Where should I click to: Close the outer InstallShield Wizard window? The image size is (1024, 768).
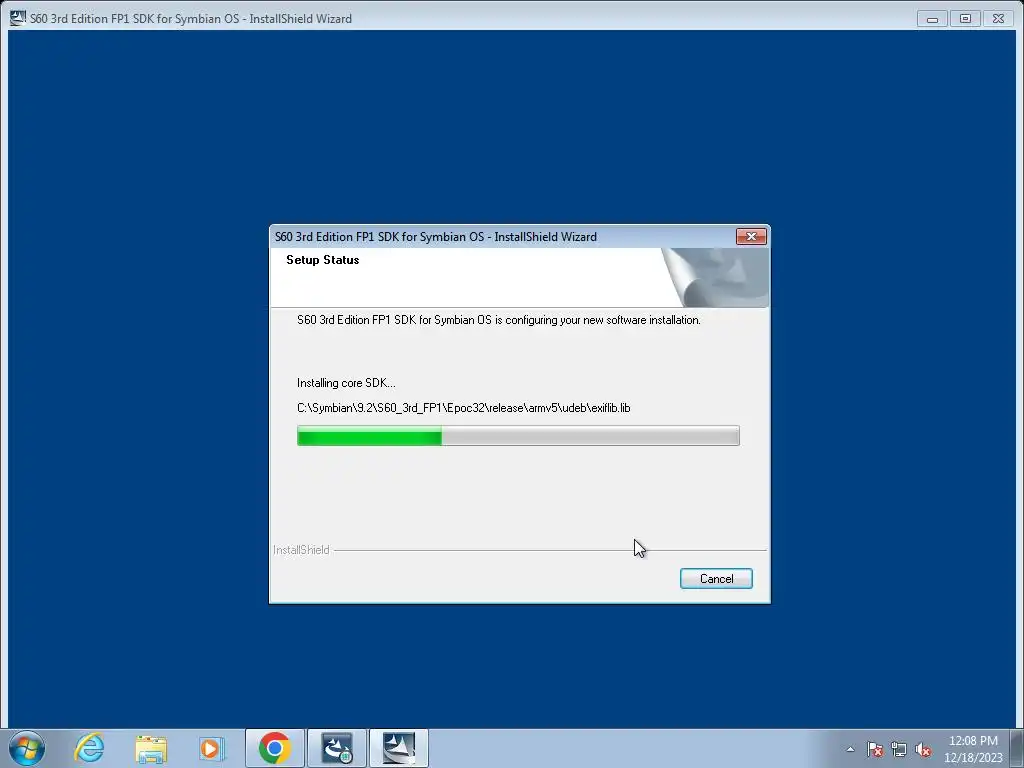[x=998, y=19]
